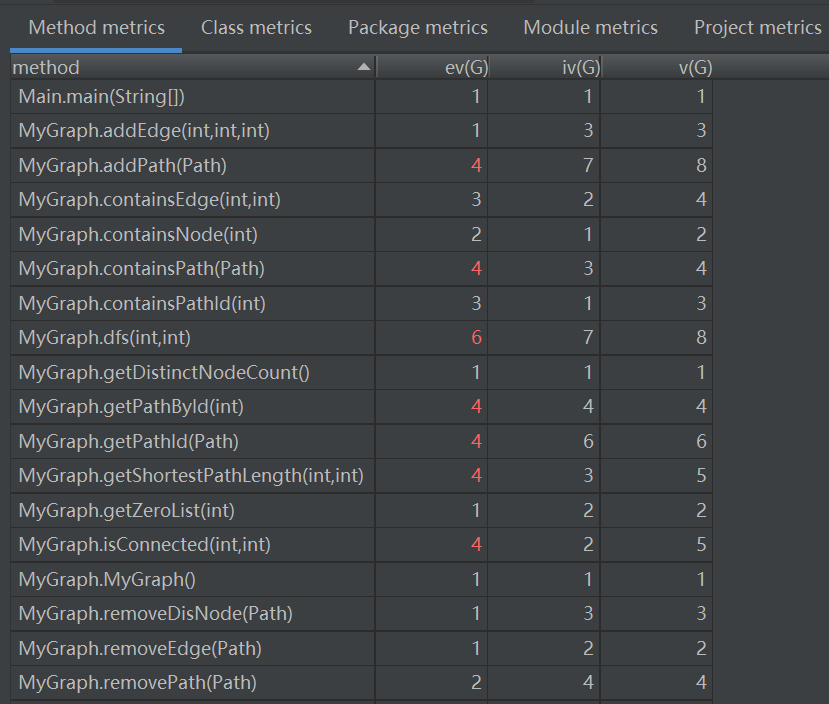The image size is (829, 704).
Task: Click the iv(G) value 3 for addEdge
Action: point(588,131)
